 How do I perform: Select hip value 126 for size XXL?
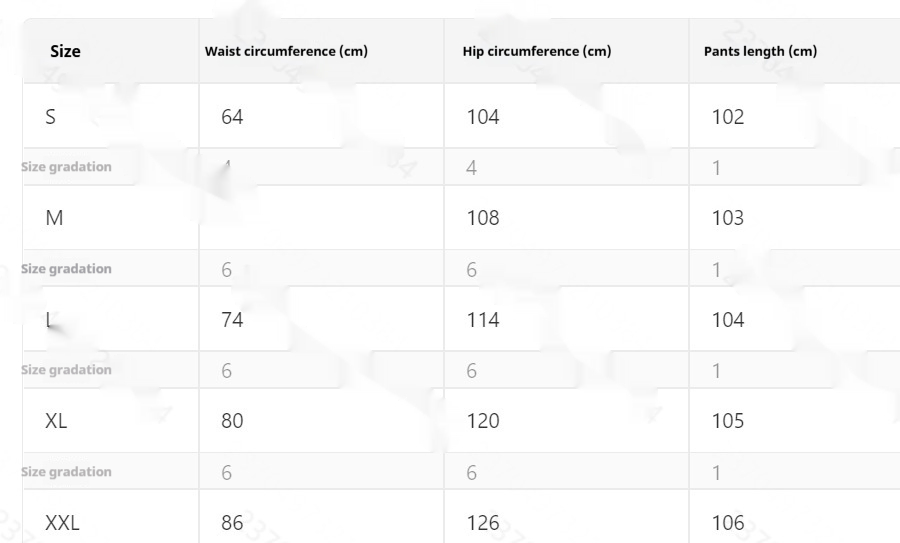click(x=483, y=522)
